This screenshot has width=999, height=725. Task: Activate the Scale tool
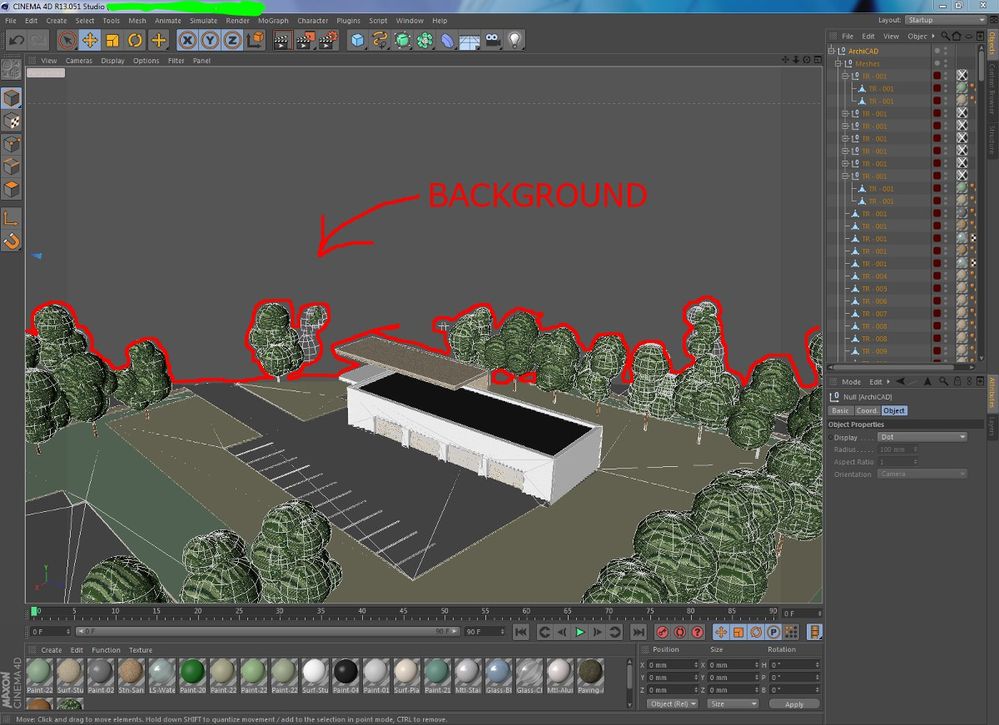point(112,40)
